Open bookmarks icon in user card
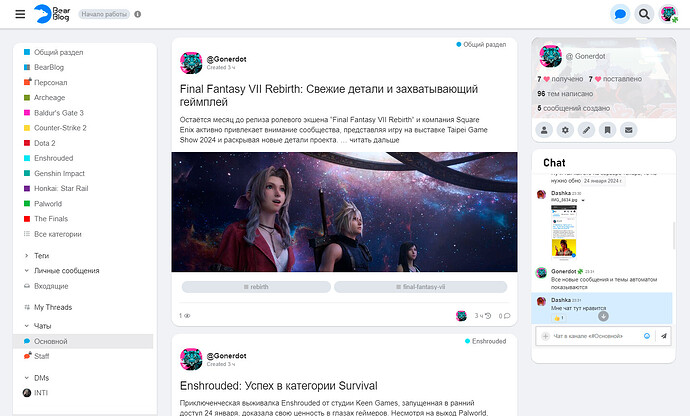 (x=607, y=130)
